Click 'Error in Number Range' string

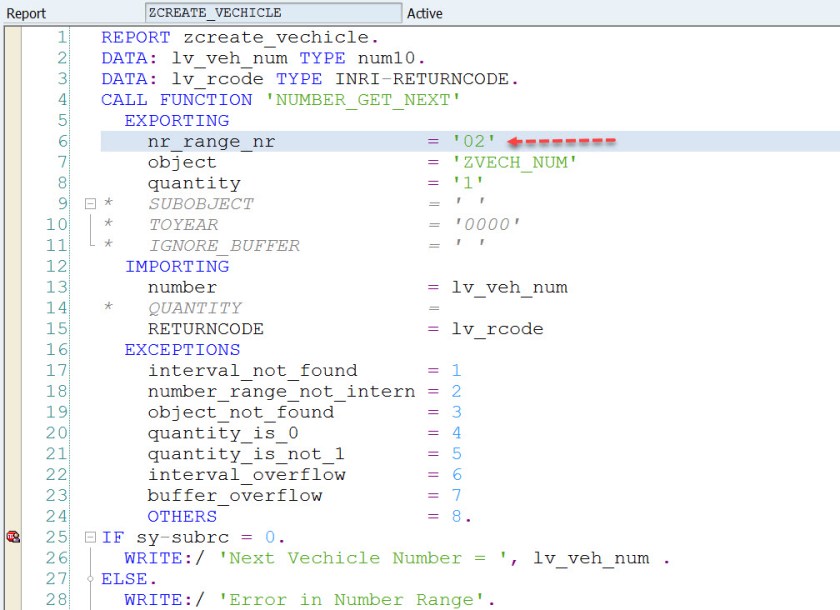pos(352,600)
